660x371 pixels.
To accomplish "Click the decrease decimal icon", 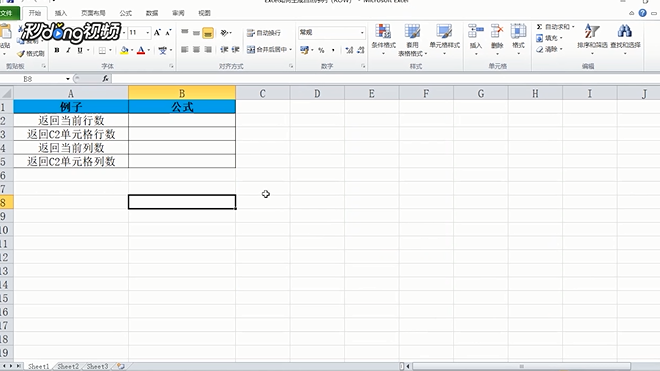I will (361, 50).
